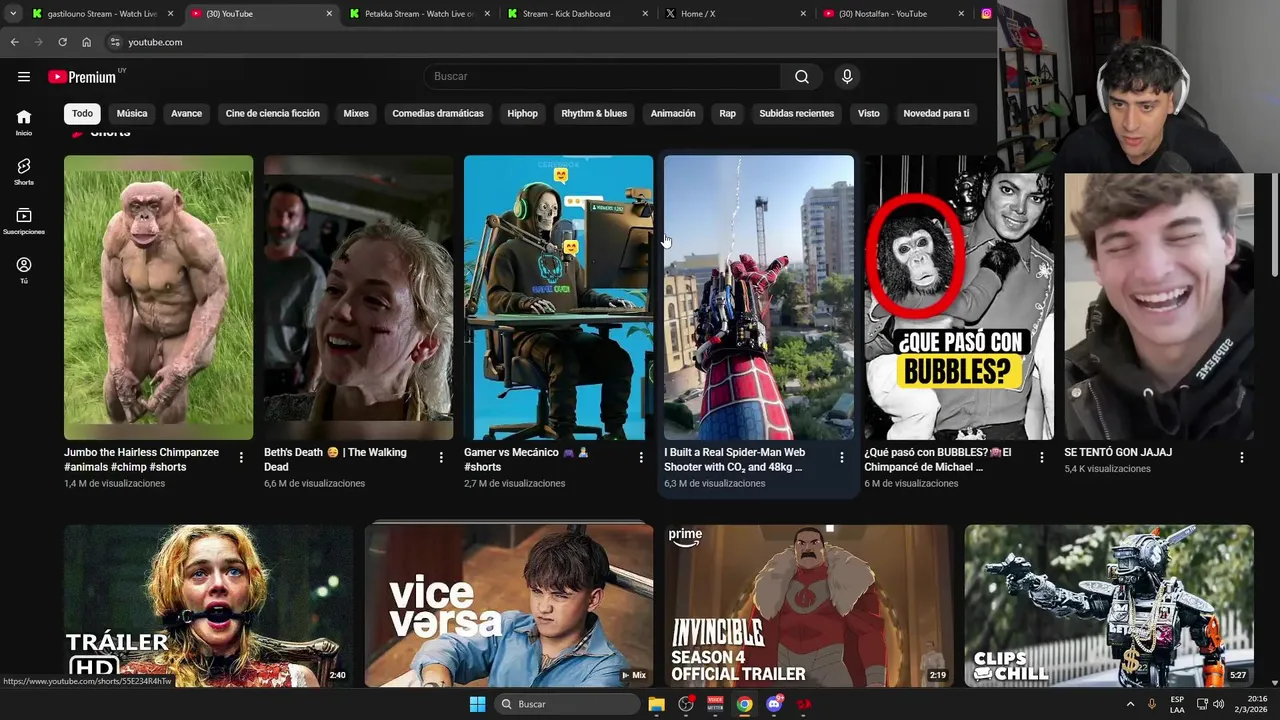Click the SE TENTÓ GON JAJAJ title

pos(1118,452)
